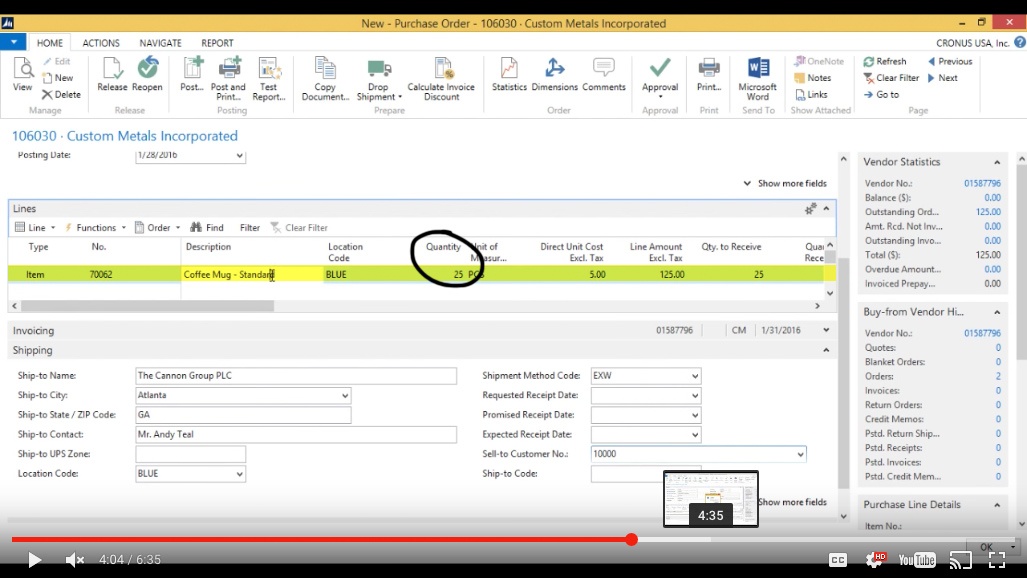Click Filter in the Lines toolbar
This screenshot has height=578, width=1027.
click(x=250, y=227)
